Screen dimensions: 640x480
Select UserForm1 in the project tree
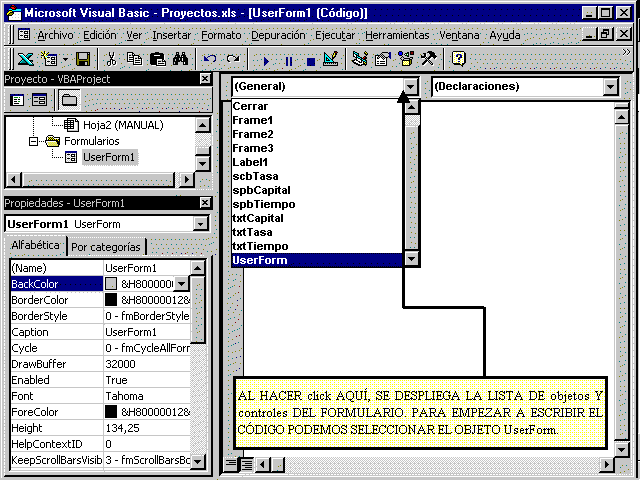(109, 157)
